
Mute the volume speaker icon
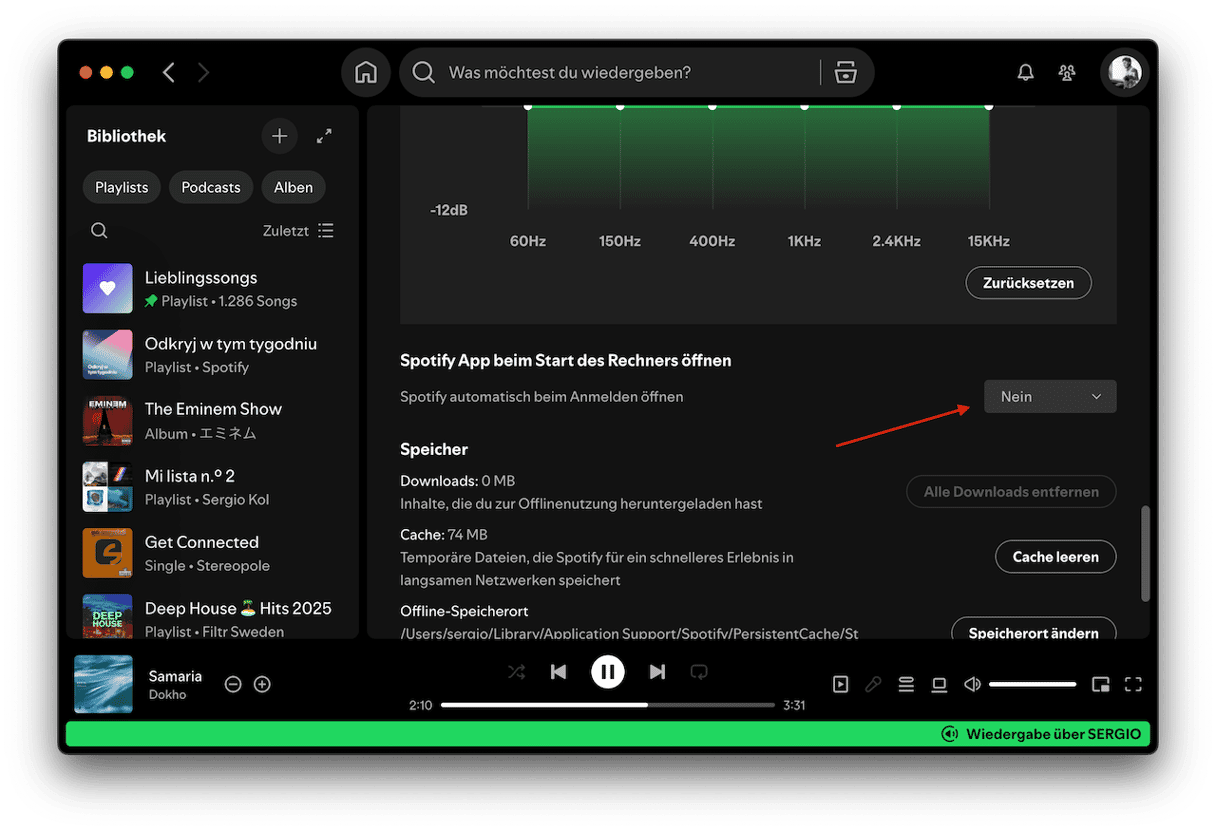(x=972, y=684)
